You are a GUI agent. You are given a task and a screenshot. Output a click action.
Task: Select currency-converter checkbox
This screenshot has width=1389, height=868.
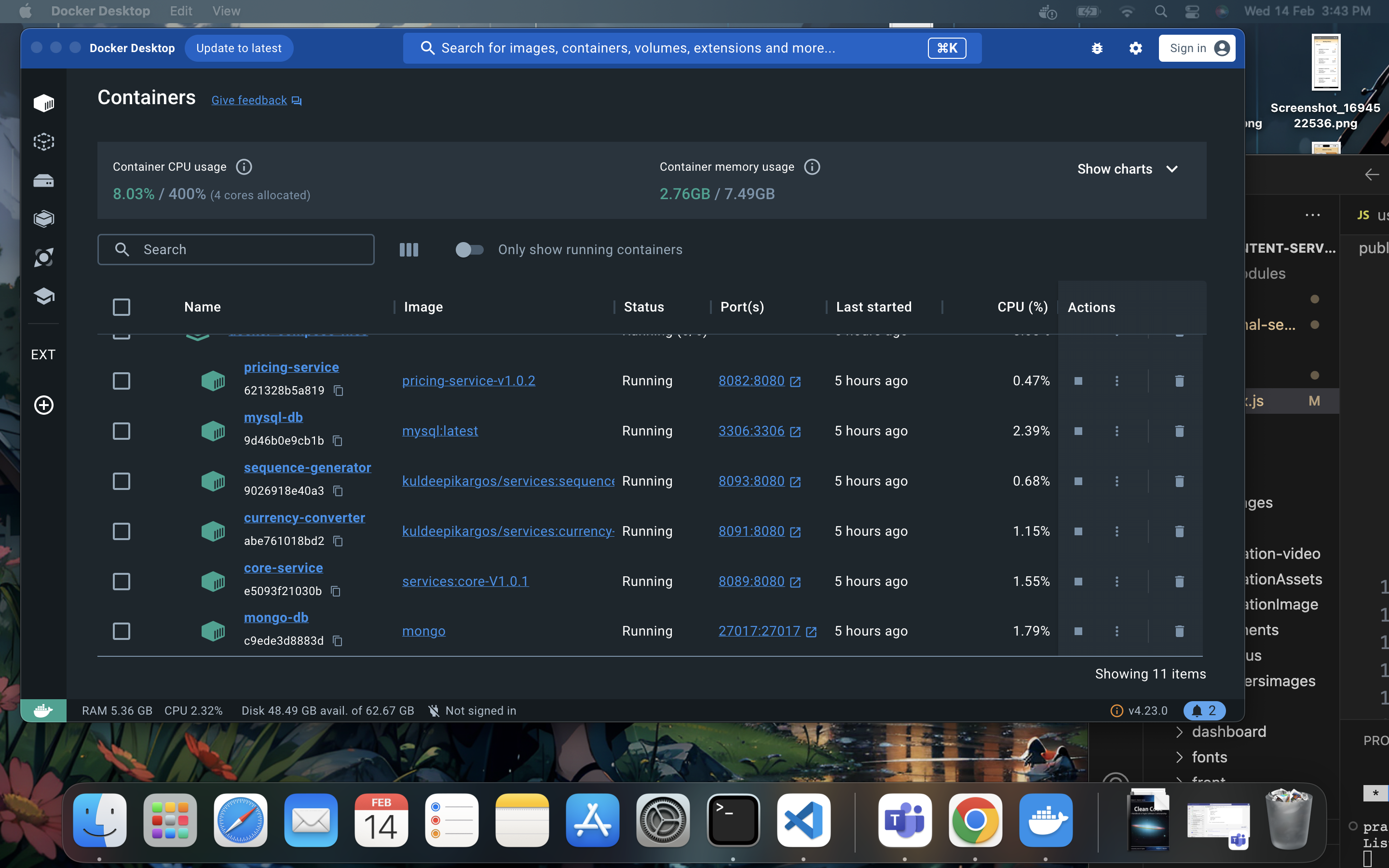click(x=121, y=531)
